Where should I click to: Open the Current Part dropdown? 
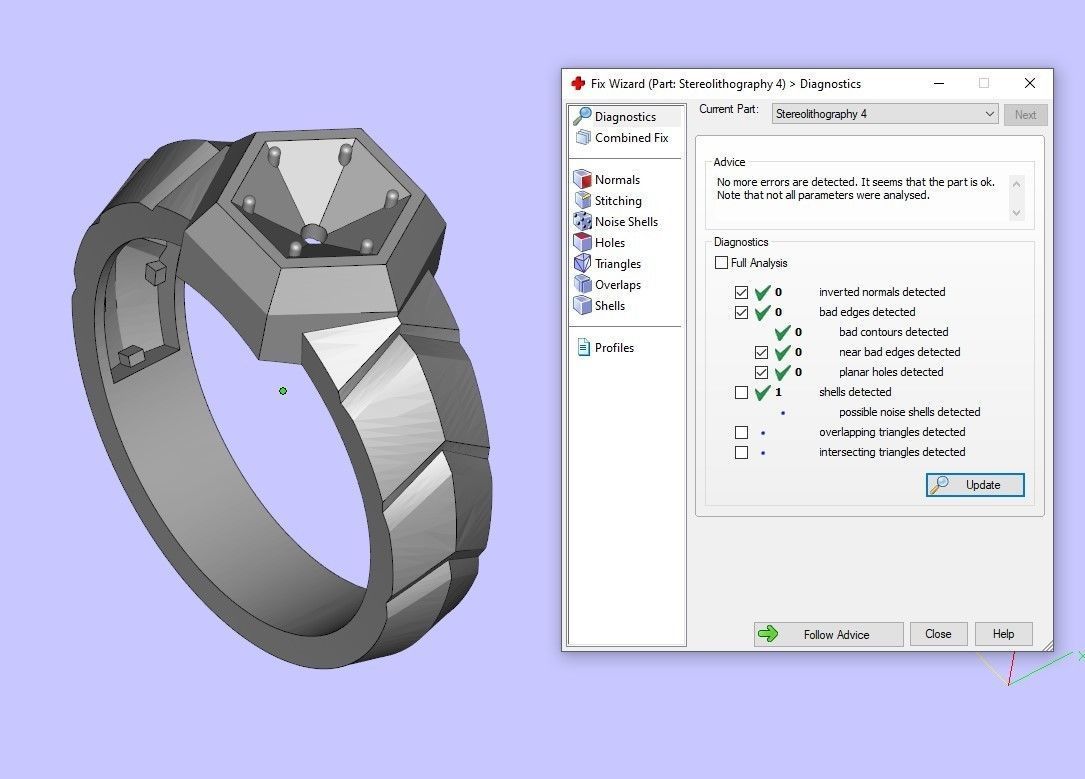click(x=885, y=114)
